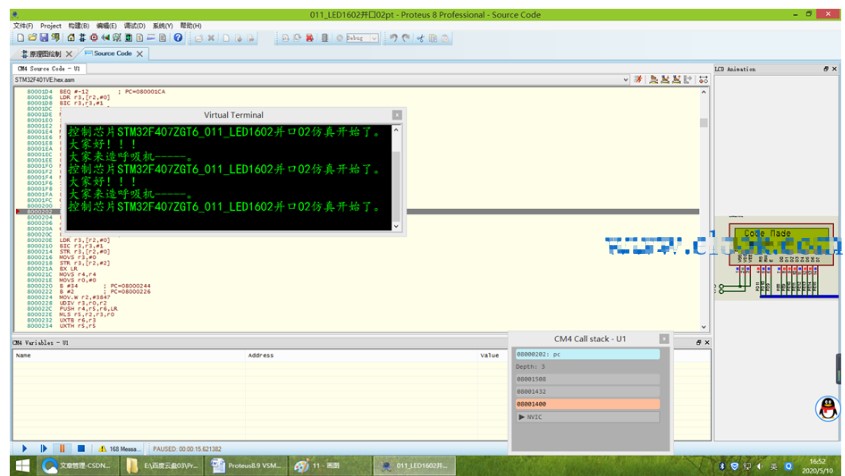Click the Save Project floppy icon
The width and height of the screenshot is (845, 476).
[x=44, y=38]
